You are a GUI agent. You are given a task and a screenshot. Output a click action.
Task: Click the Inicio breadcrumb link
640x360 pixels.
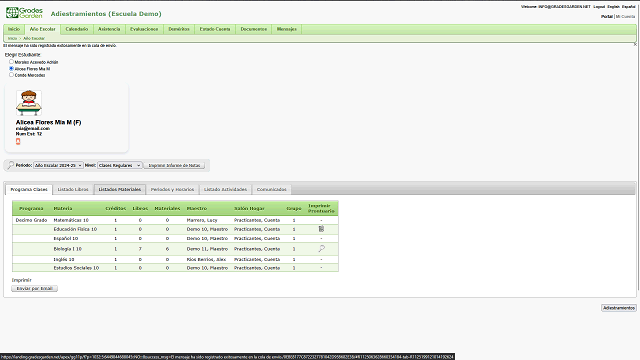(12, 38)
